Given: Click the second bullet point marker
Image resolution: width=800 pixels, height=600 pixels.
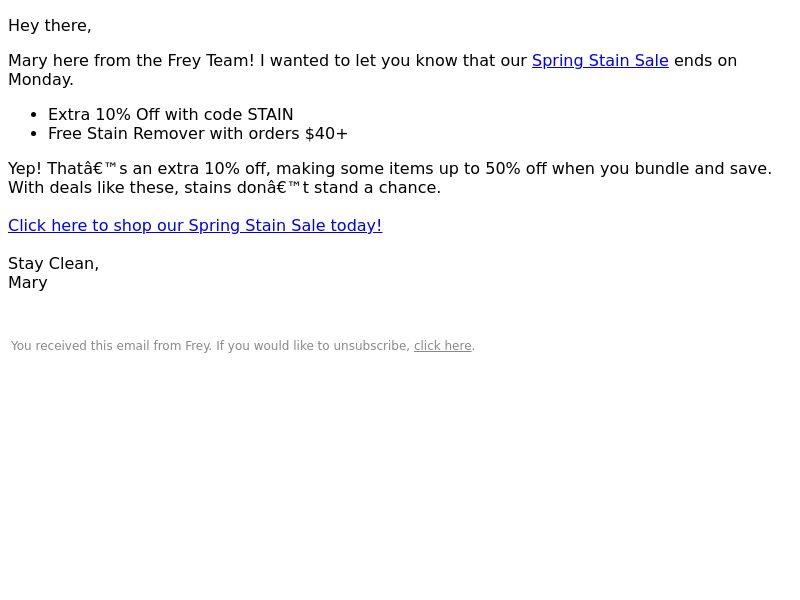Looking at the screenshot, I should coord(34,134).
